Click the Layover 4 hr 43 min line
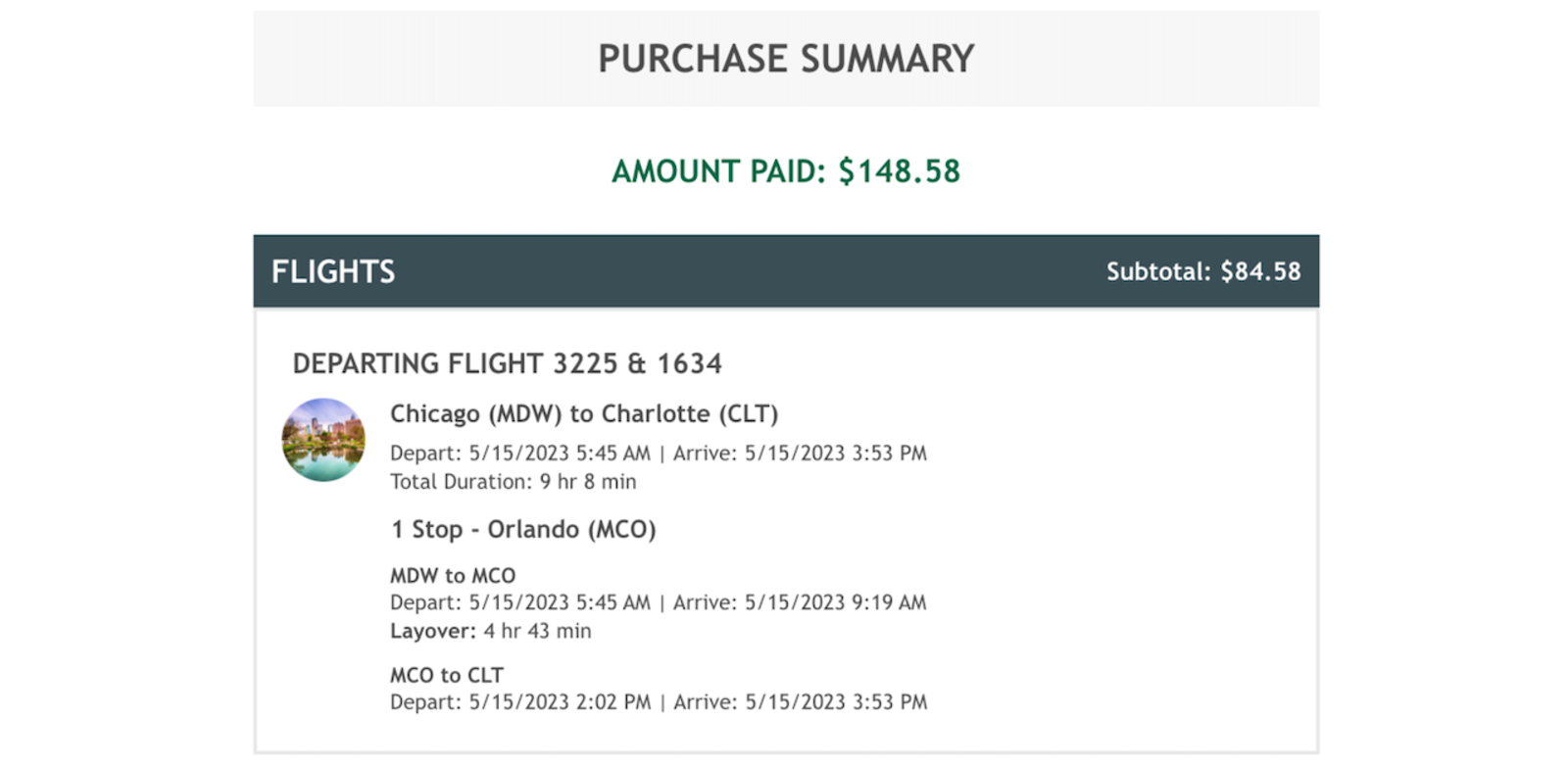1568x767 pixels. tap(490, 631)
